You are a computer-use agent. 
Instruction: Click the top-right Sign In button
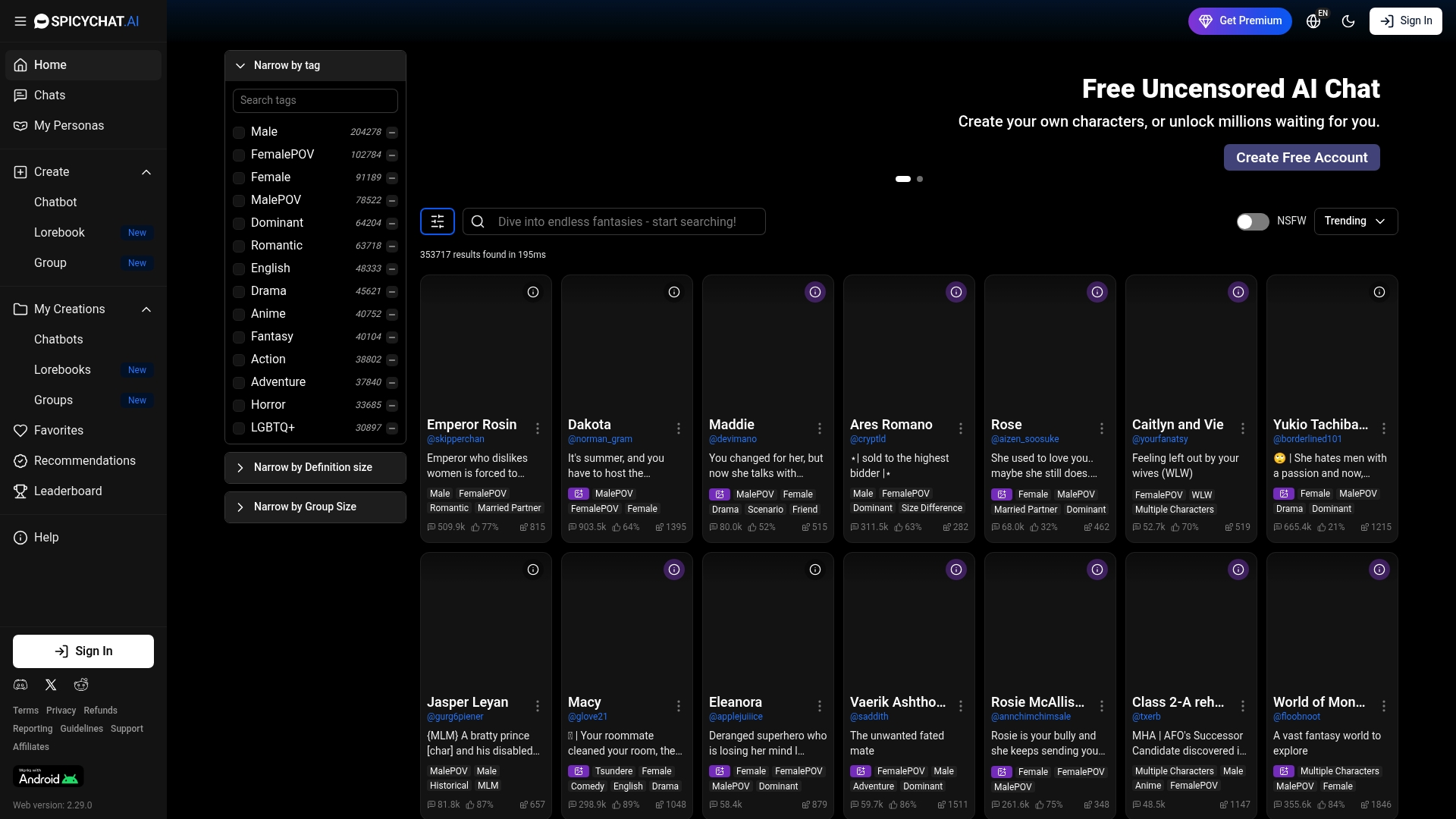[x=1406, y=21]
